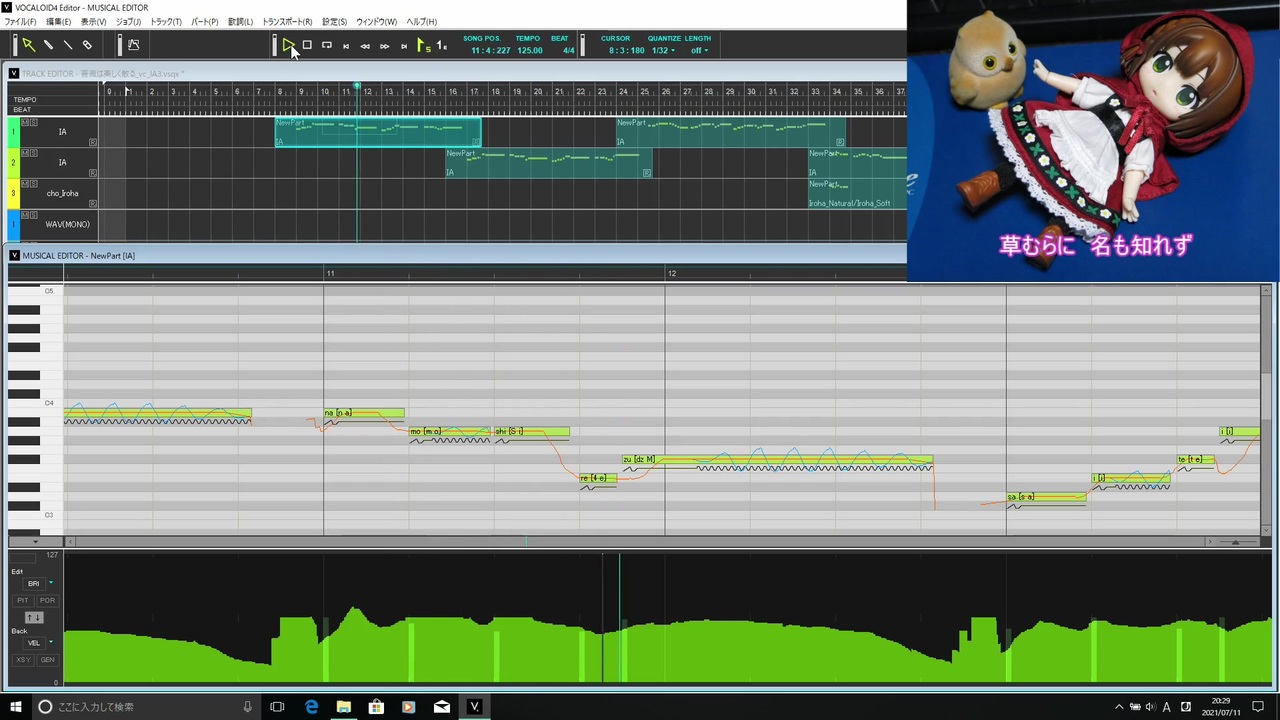Image resolution: width=1280 pixels, height=720 pixels.
Task: Solo track 1 IA
Action: click(x=34, y=122)
